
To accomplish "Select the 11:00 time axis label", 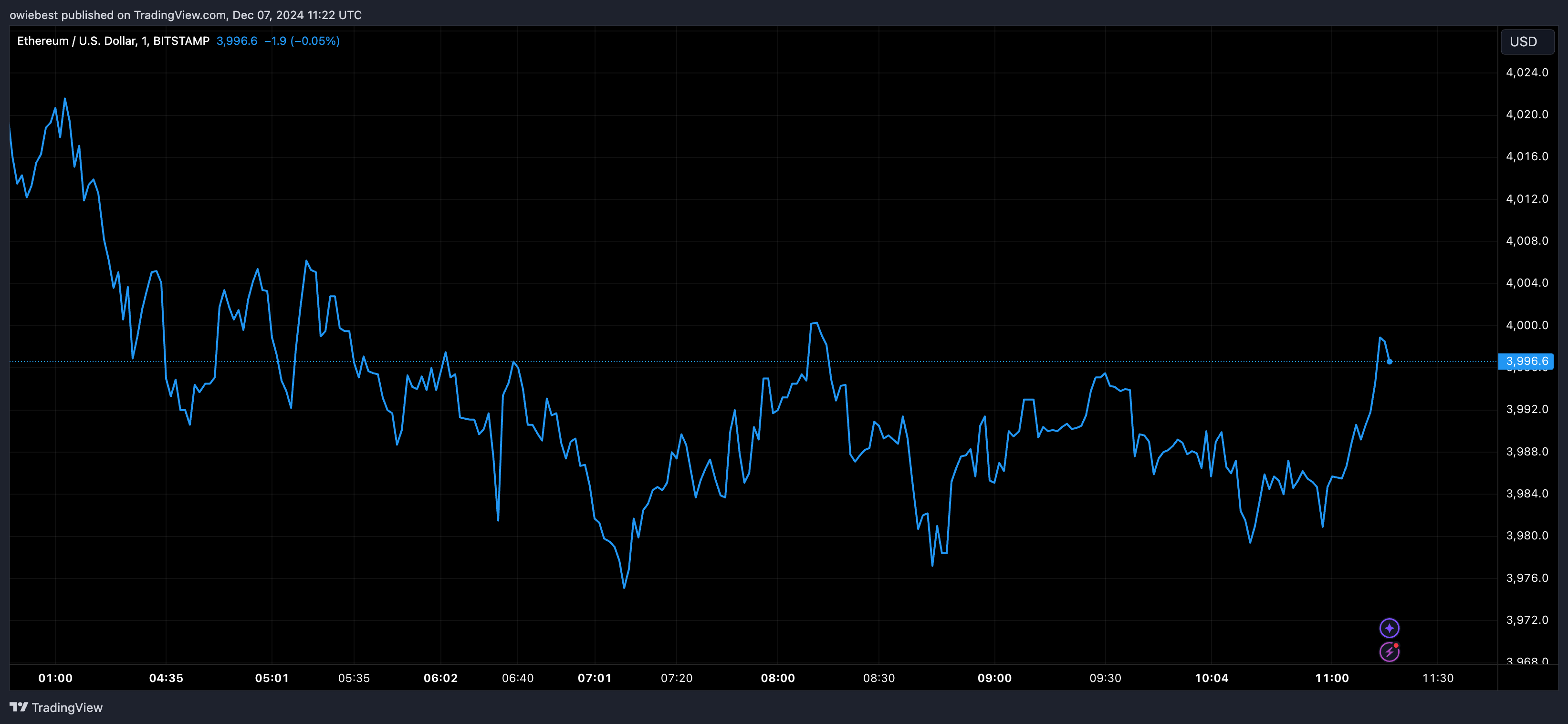I will (x=1332, y=678).
